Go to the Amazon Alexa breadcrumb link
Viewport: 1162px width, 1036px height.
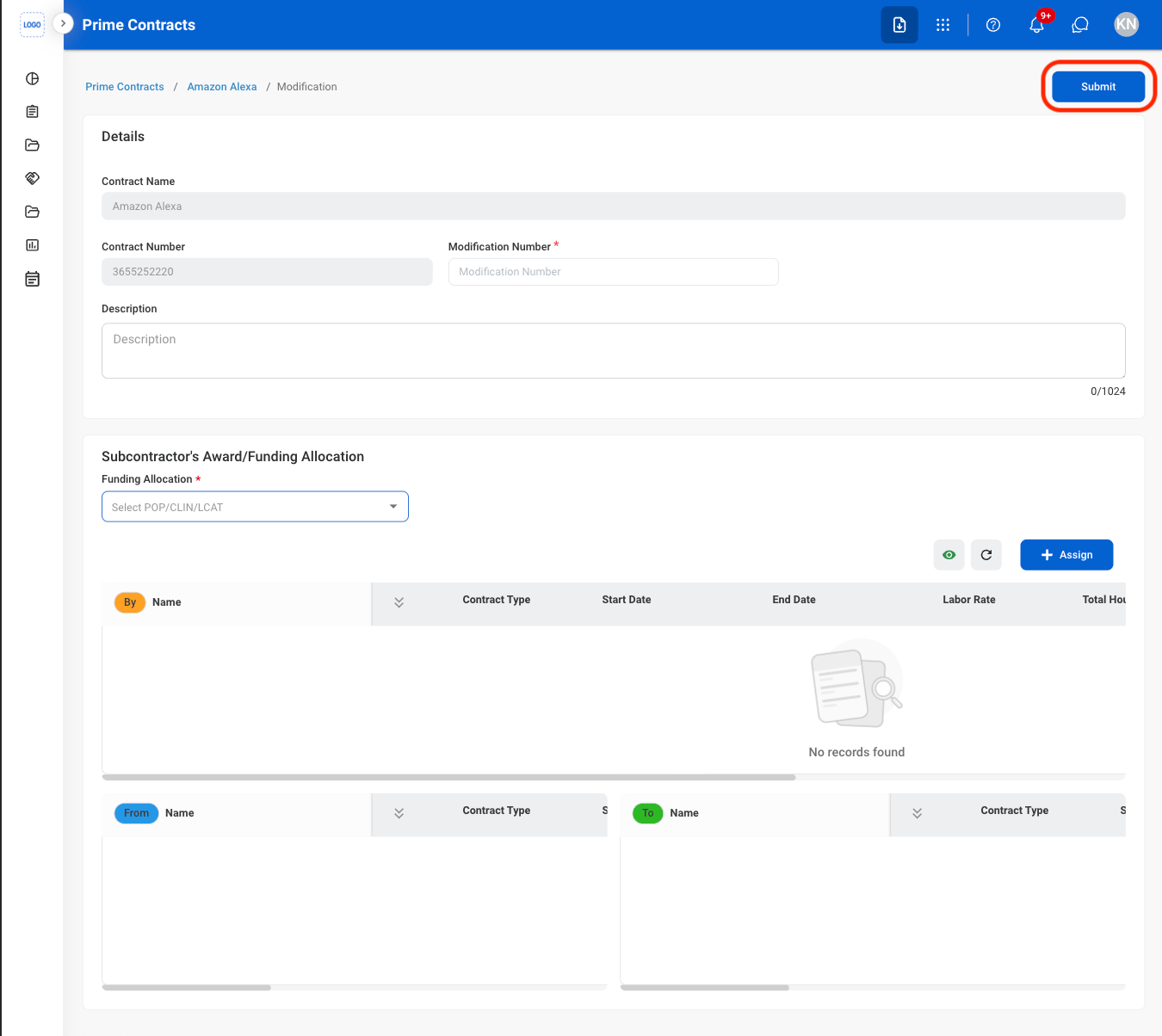(222, 87)
